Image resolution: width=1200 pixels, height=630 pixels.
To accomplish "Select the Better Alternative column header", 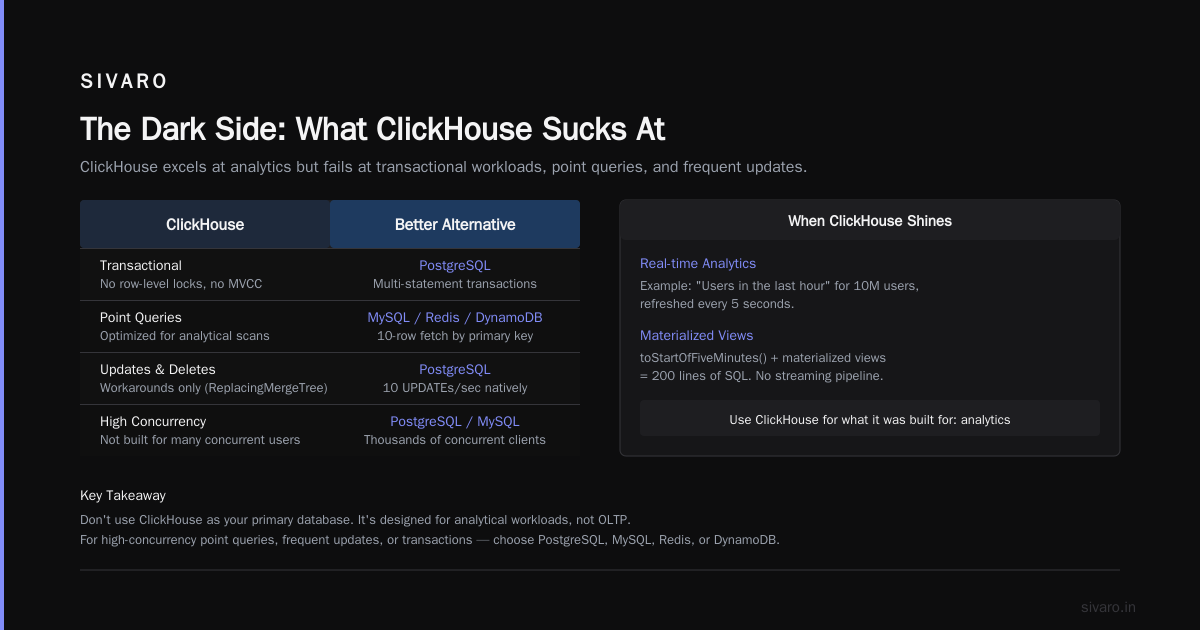I will (455, 224).
